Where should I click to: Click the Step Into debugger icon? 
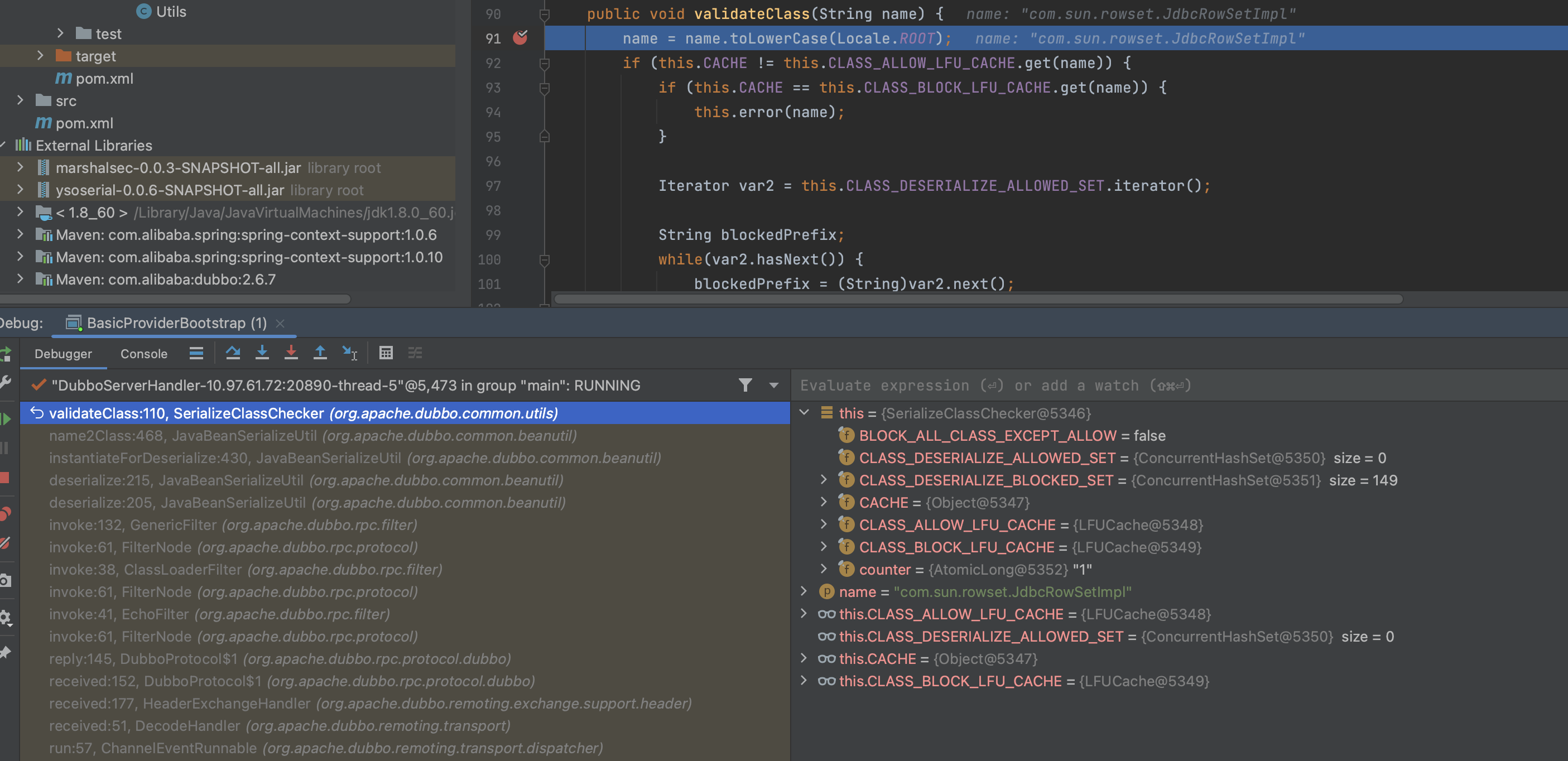click(x=262, y=353)
